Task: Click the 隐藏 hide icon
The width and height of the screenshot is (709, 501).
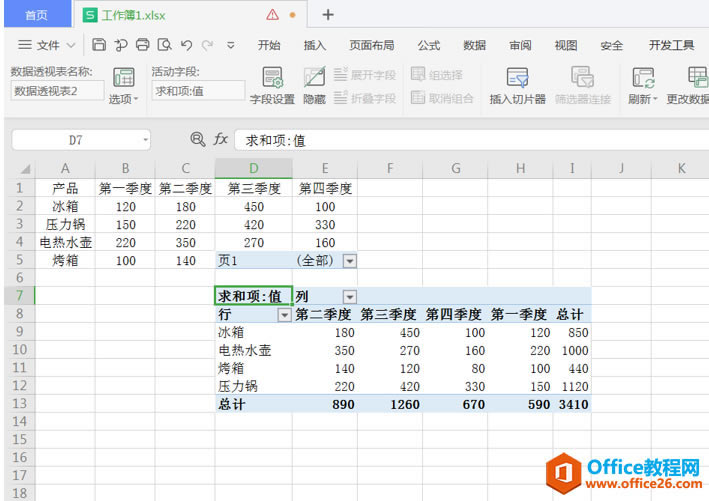Action: click(x=314, y=85)
